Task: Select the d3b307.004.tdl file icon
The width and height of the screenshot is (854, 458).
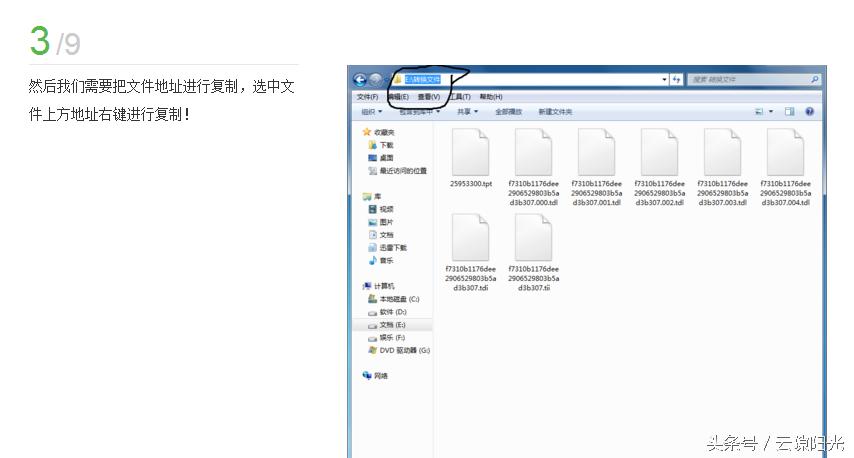Action: [785, 152]
